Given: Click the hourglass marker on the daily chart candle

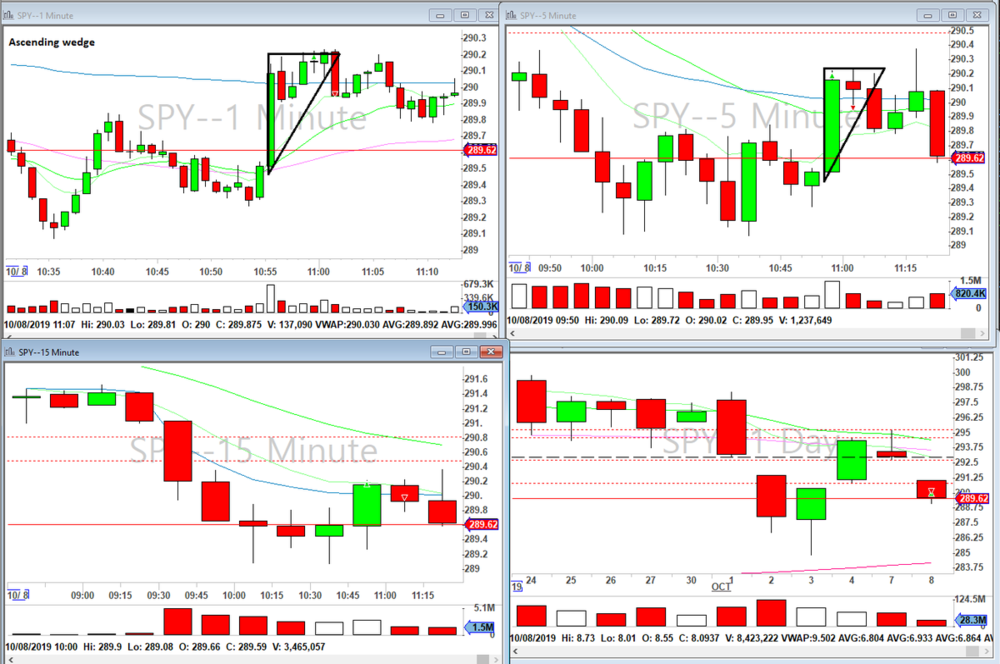Looking at the screenshot, I should coord(932,493).
